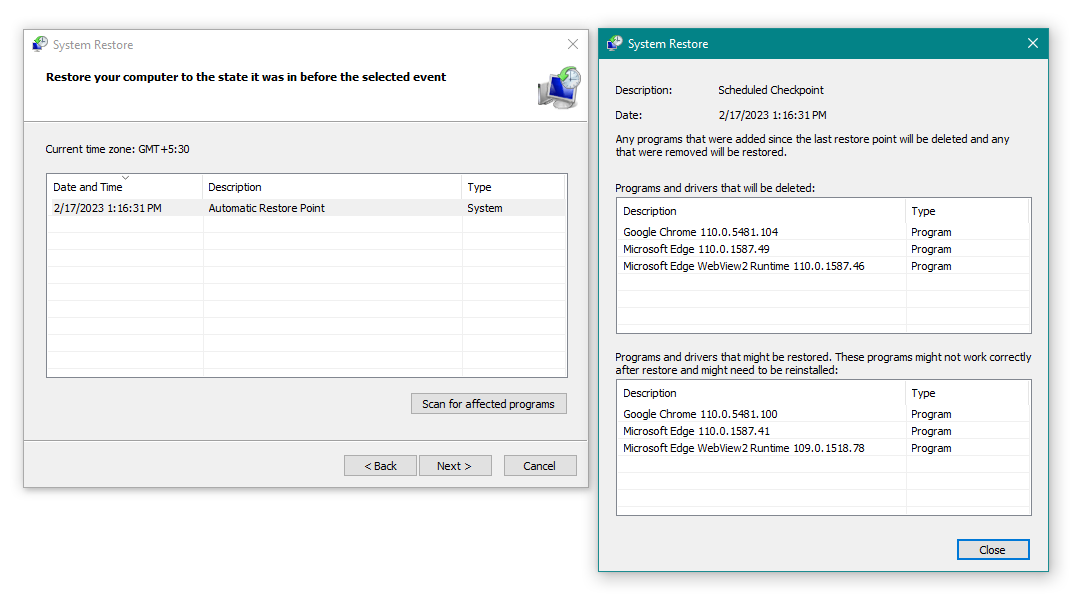Viewport: 1086px width, 610px height.
Task: Sort restore points by Date and Time column
Action: tap(125, 187)
